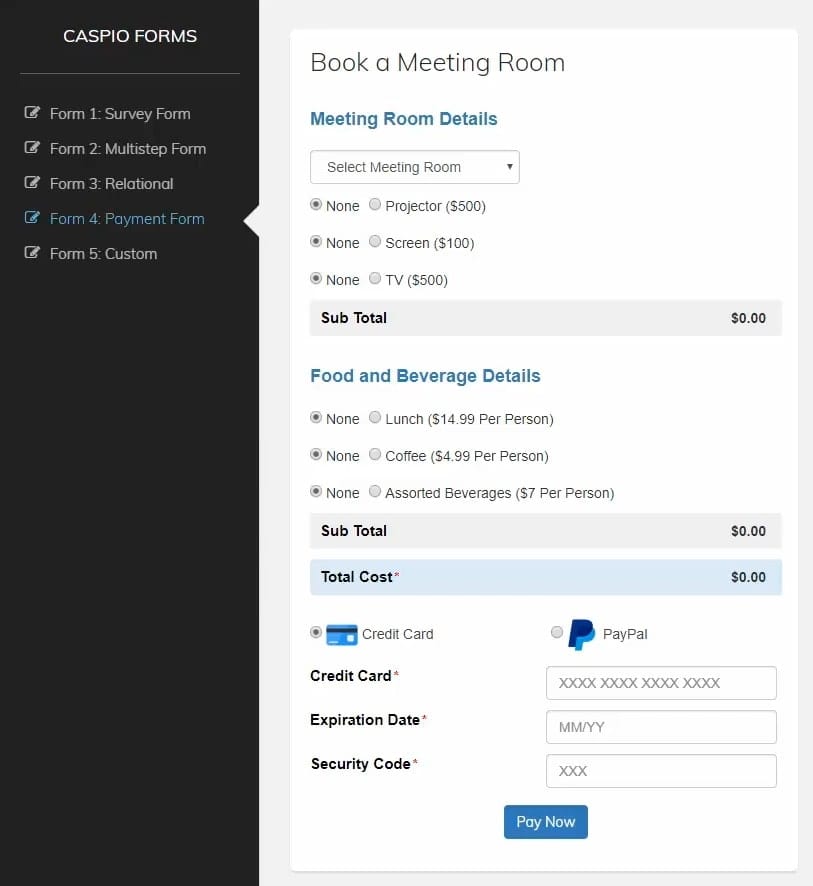Go to Form 3: Relational in the sidebar
Screen dimensions: 813x886
112,184
